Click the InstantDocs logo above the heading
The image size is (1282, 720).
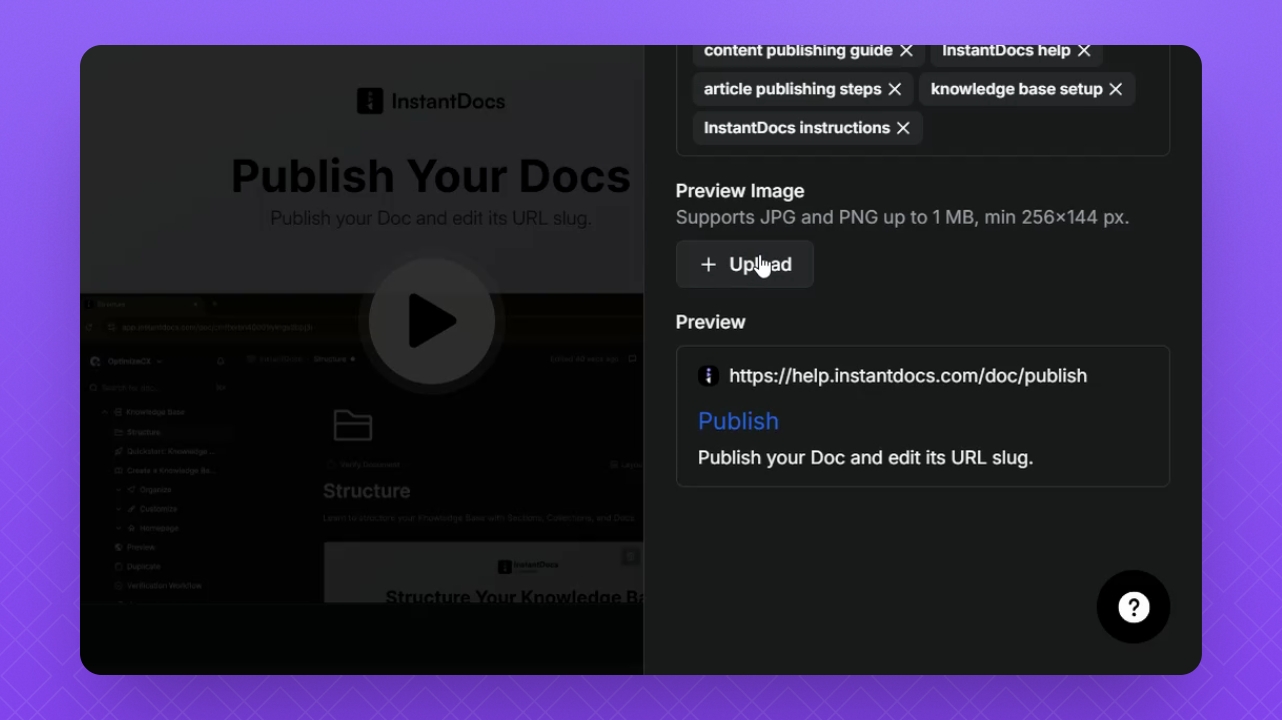coord(431,101)
